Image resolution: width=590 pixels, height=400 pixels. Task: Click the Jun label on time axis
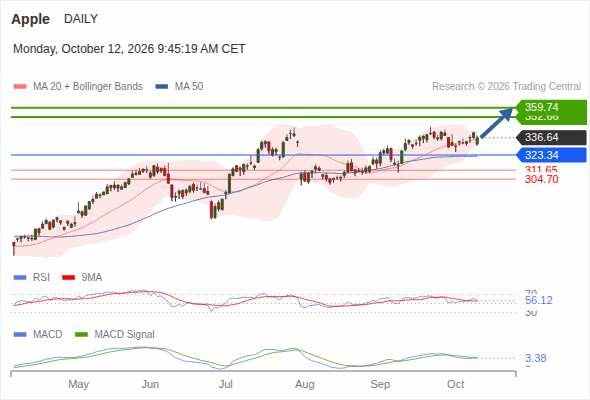pyautogui.click(x=150, y=385)
